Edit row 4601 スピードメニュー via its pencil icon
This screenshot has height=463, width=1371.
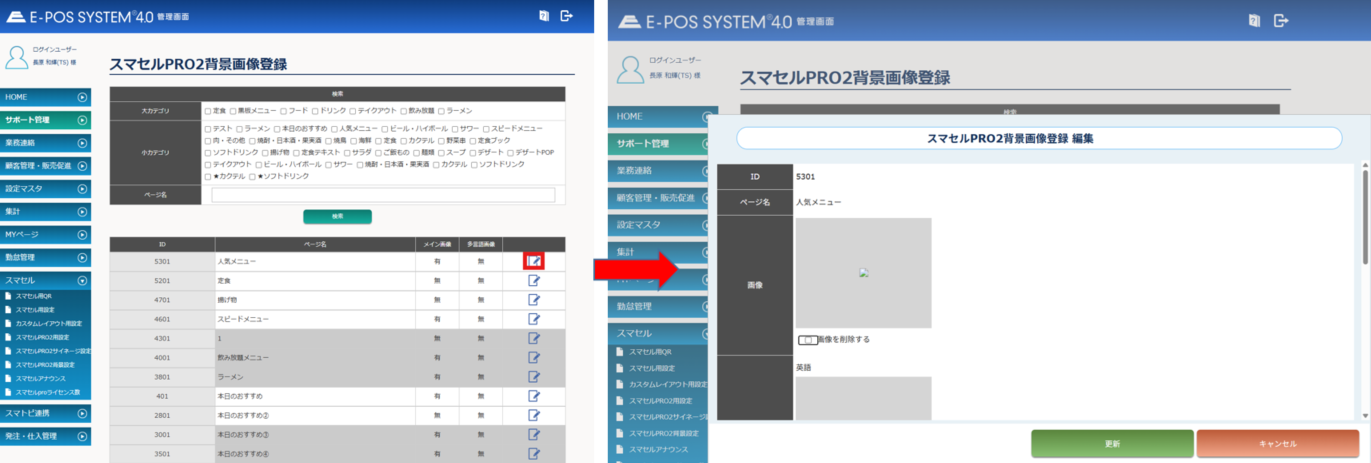click(x=534, y=318)
